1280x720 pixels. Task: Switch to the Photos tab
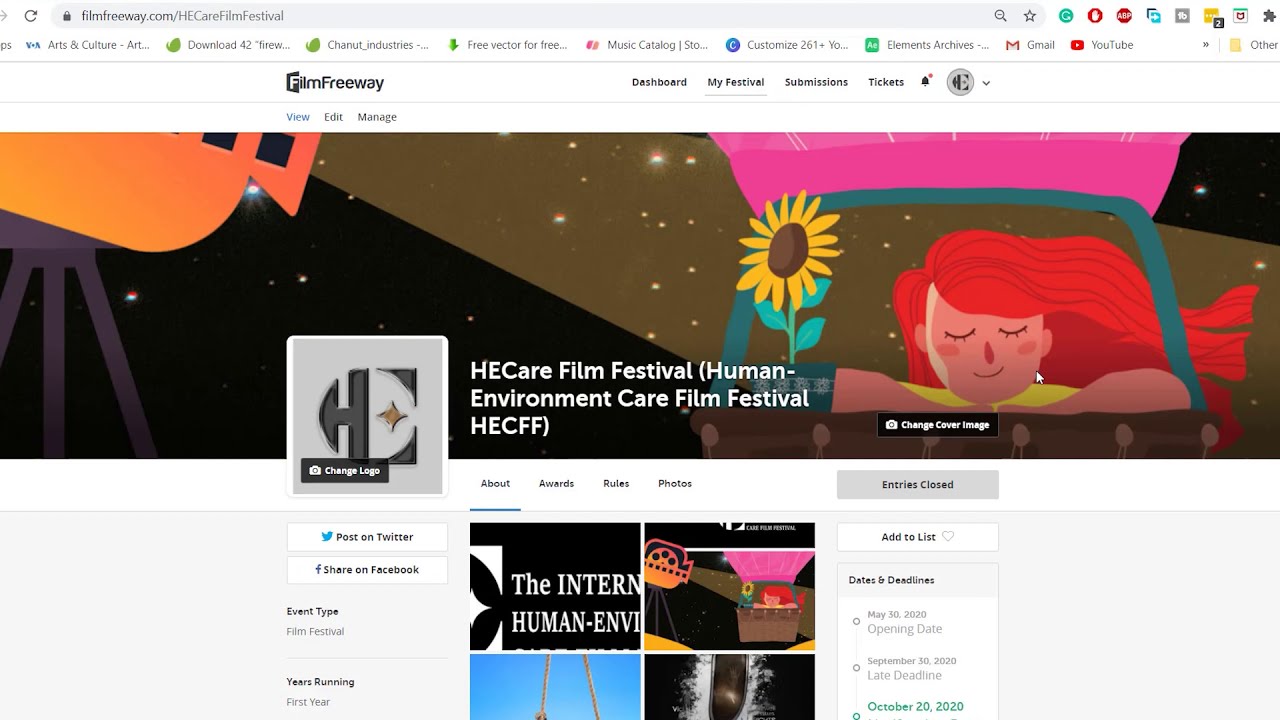click(675, 484)
